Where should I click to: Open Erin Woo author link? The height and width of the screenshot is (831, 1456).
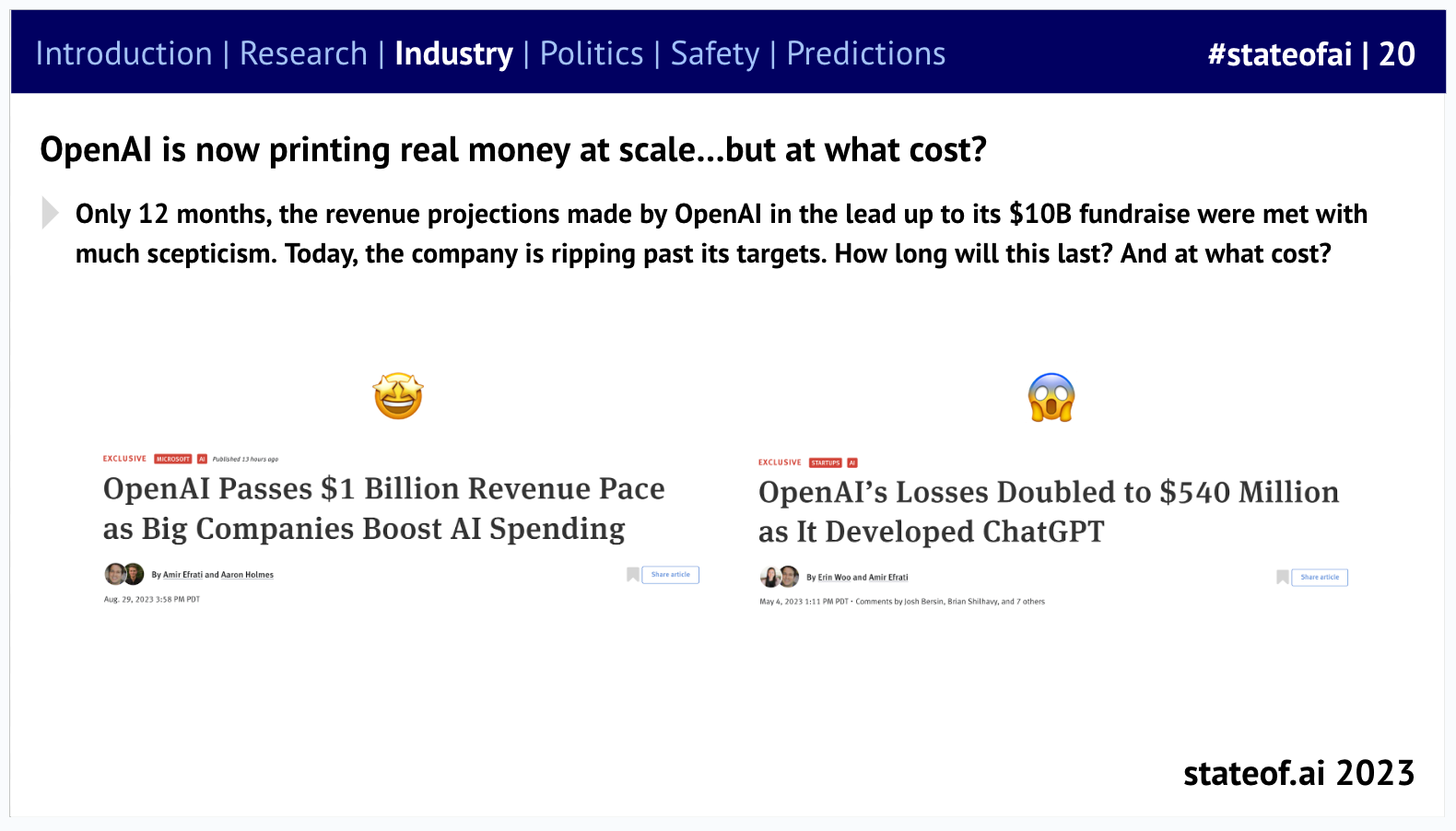834,578
